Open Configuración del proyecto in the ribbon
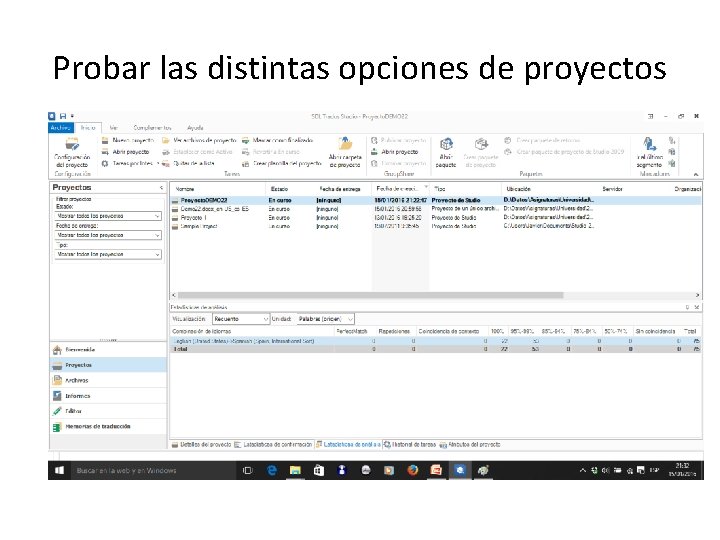The height and width of the screenshot is (540, 720). (71, 153)
